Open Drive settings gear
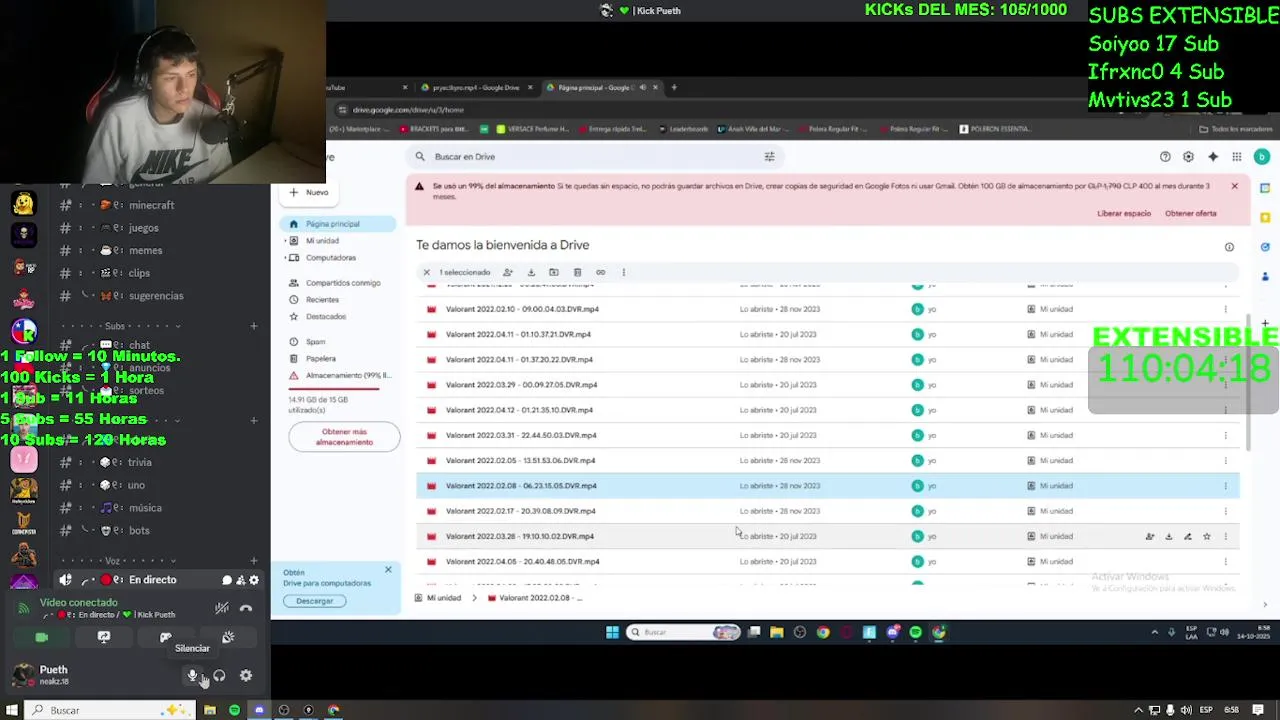The height and width of the screenshot is (720, 1280). tap(1188, 157)
